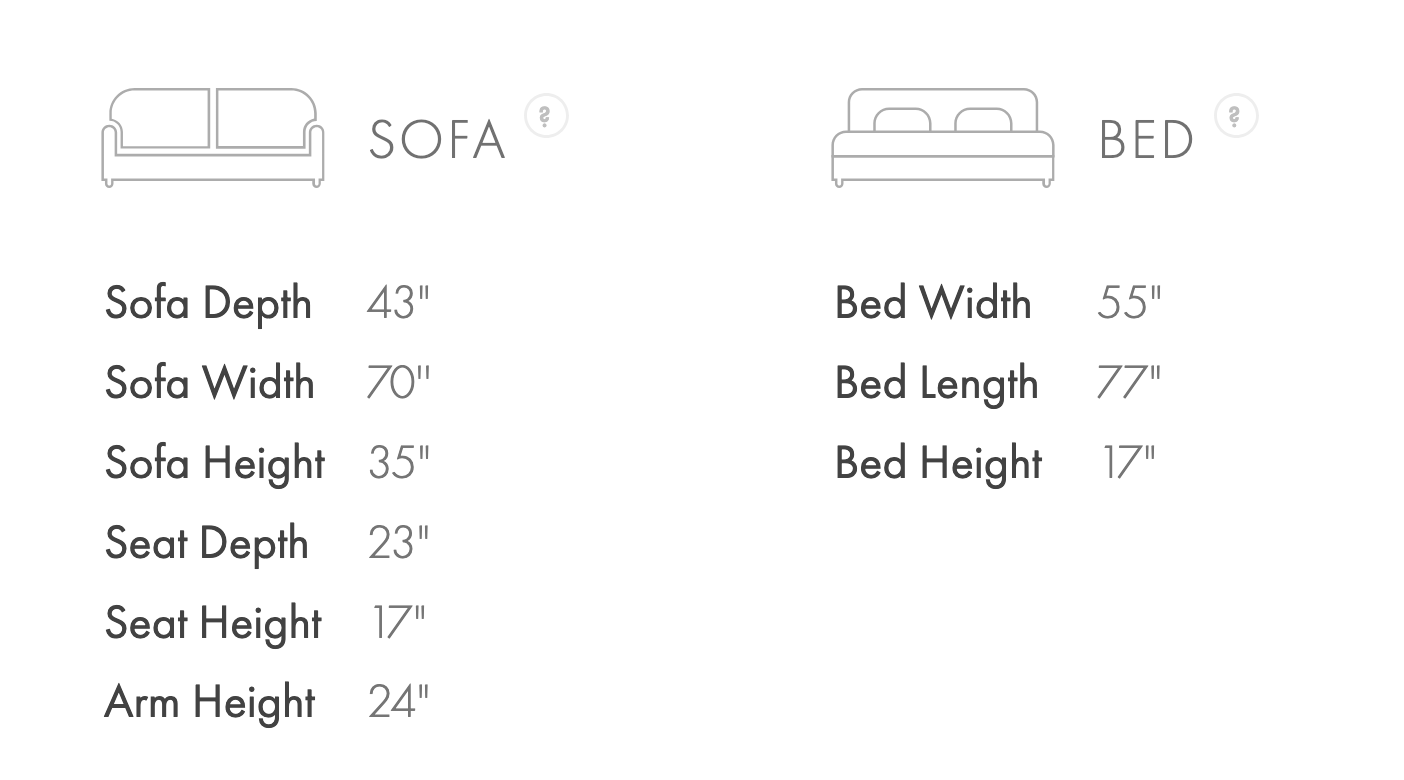Select the BED heading text
Screen dimensions: 1404x780
[1146, 140]
